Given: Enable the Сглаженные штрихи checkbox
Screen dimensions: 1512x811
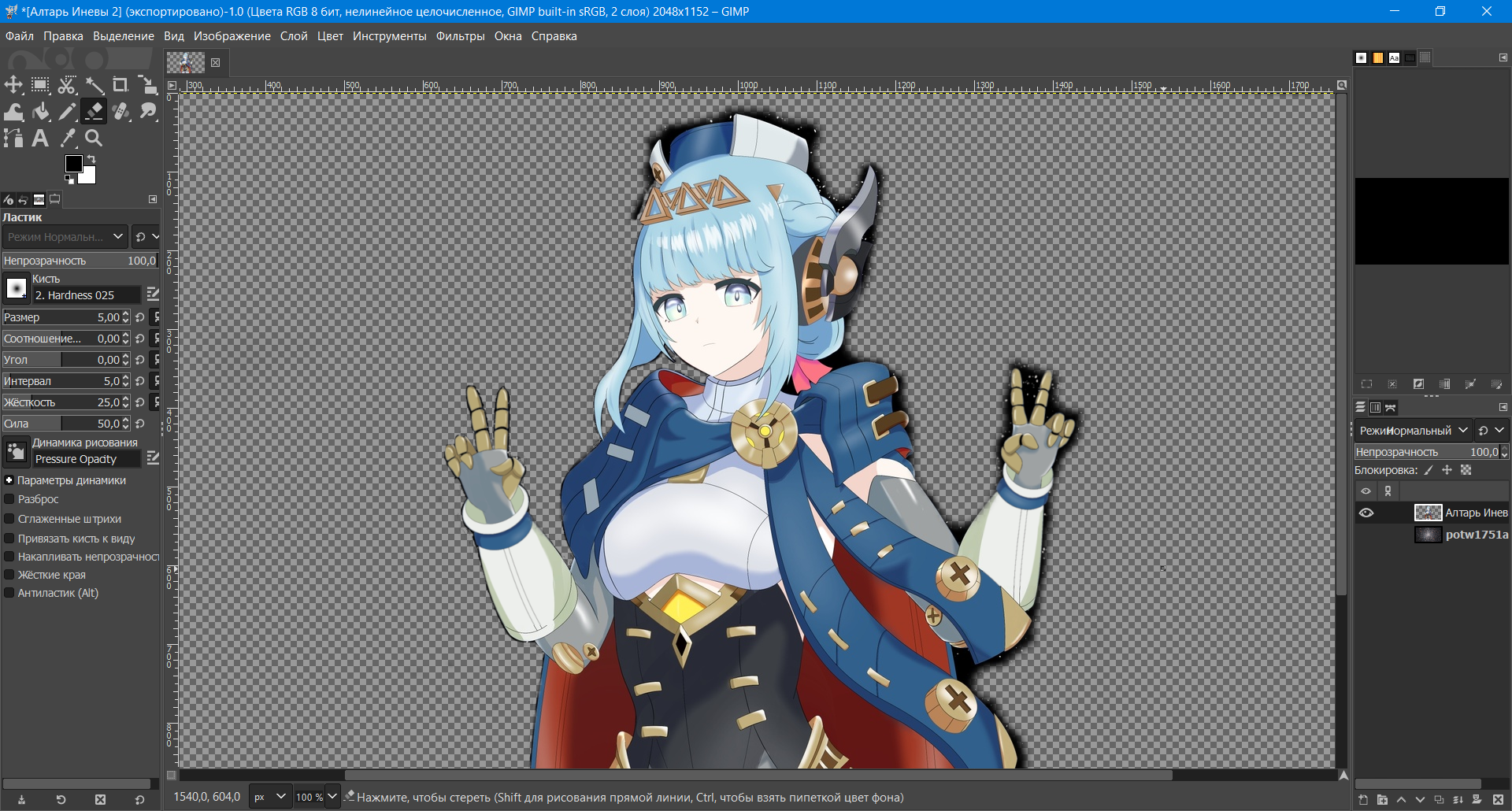Looking at the screenshot, I should point(9,519).
